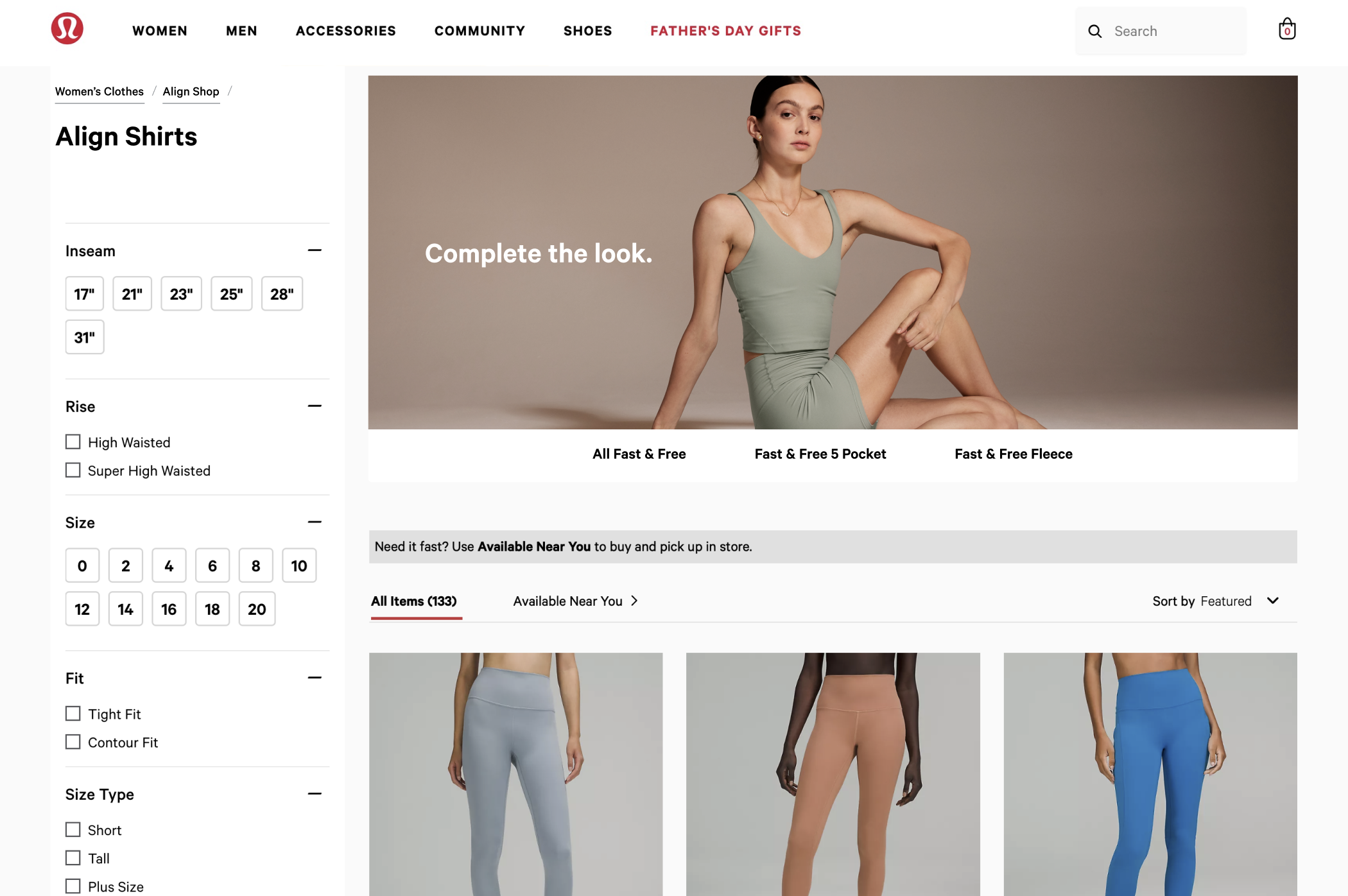1348x896 pixels.
Task: Switch to Available Near You tab
Action: coord(568,601)
